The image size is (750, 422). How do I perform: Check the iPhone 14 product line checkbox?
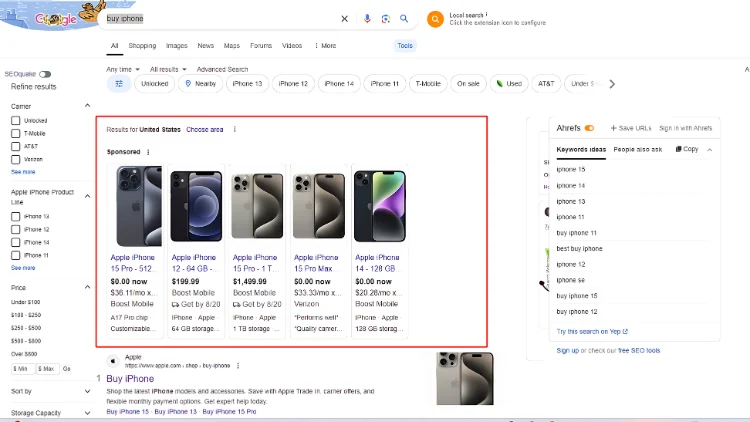click(16, 243)
